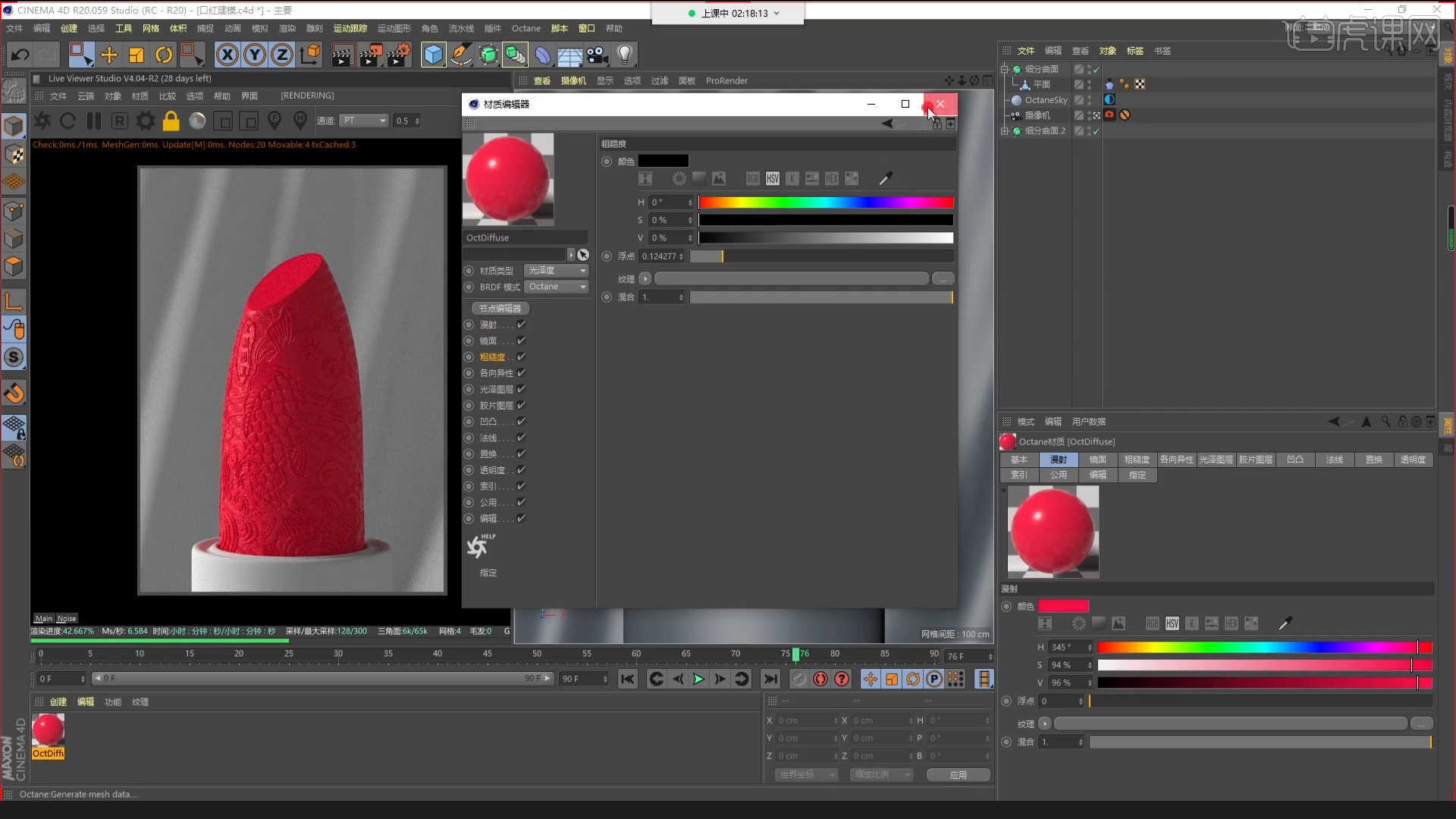The image size is (1456, 819).
Task: Toggle the 置换 channel checkbox
Action: pos(521,453)
